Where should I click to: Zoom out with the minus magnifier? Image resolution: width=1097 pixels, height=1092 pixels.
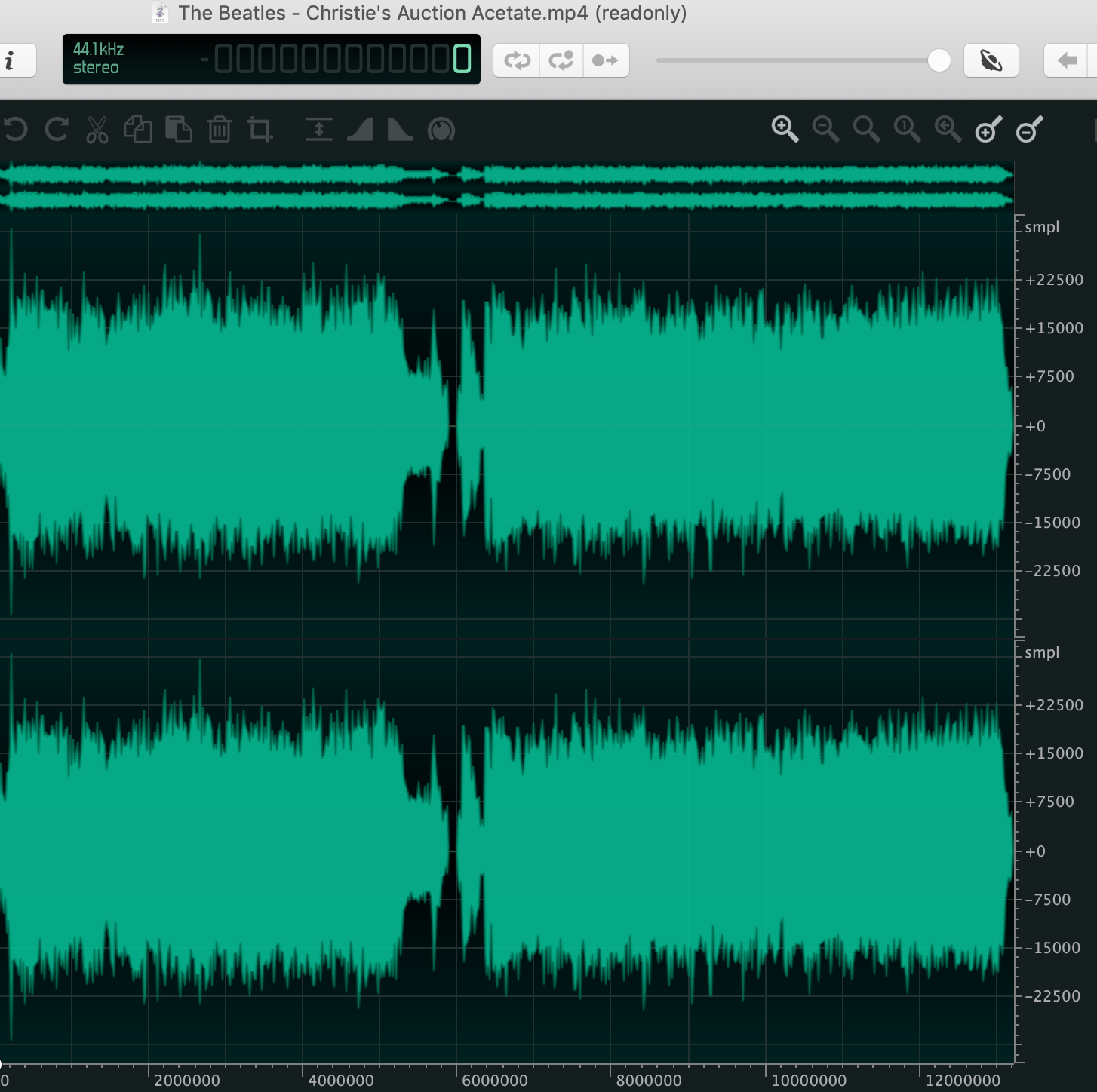tap(825, 130)
